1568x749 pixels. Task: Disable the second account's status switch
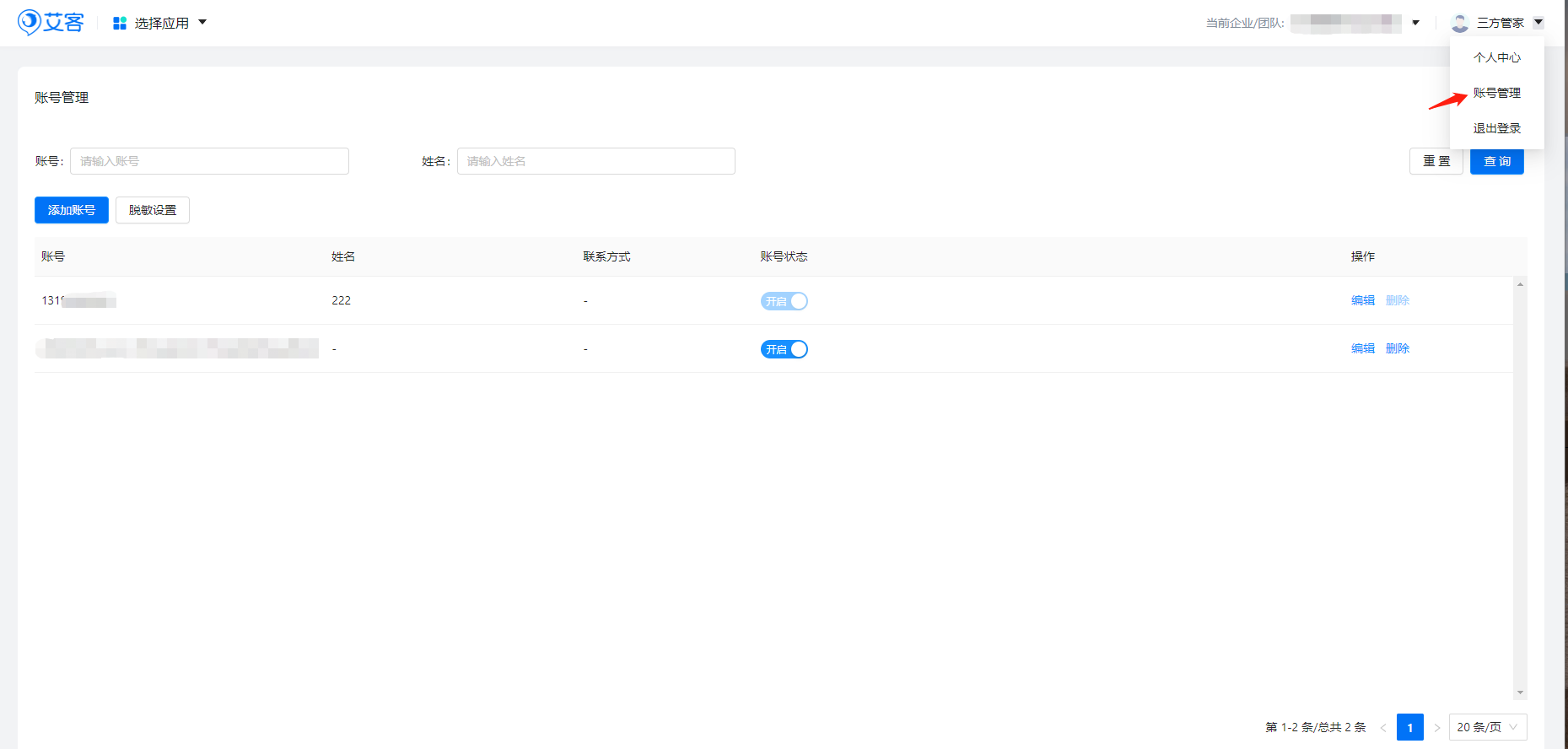coord(784,349)
